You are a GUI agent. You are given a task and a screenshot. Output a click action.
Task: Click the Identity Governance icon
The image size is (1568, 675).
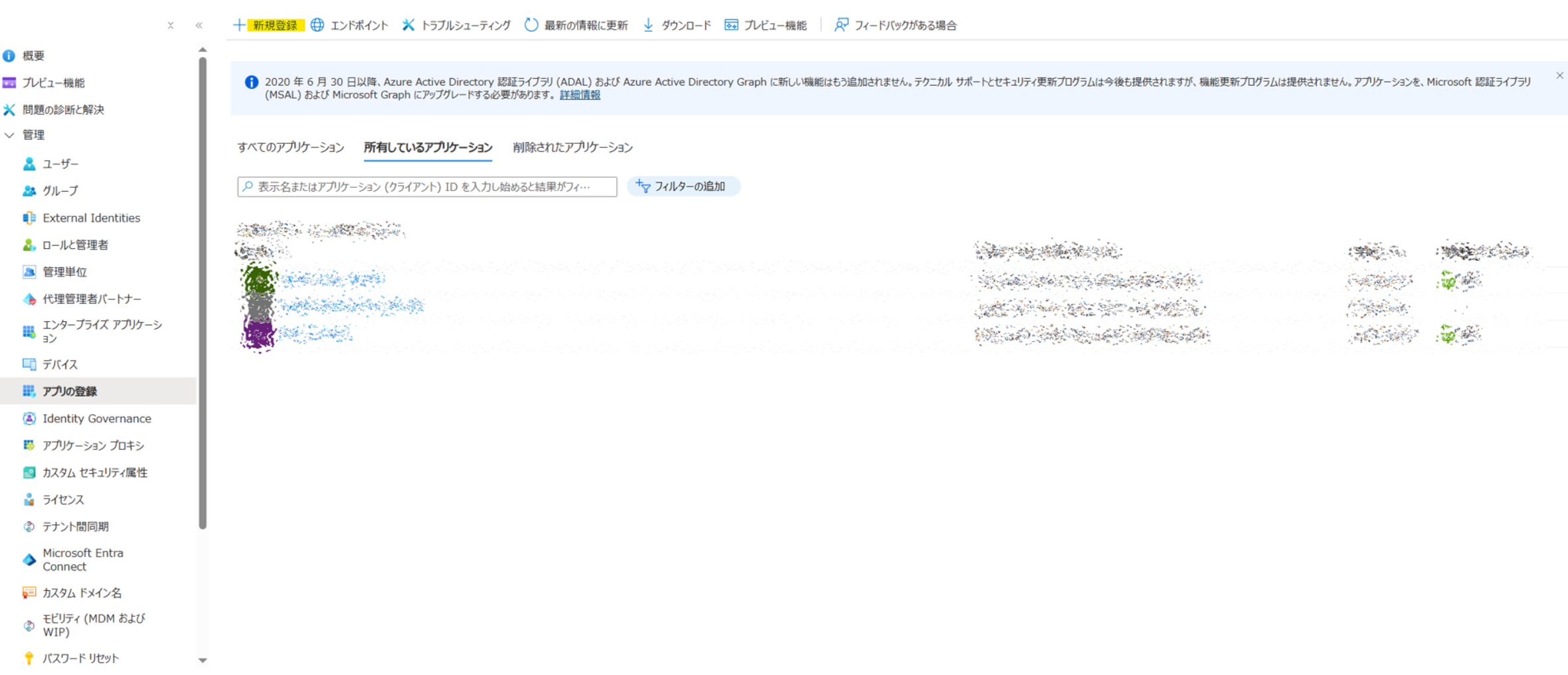point(29,419)
